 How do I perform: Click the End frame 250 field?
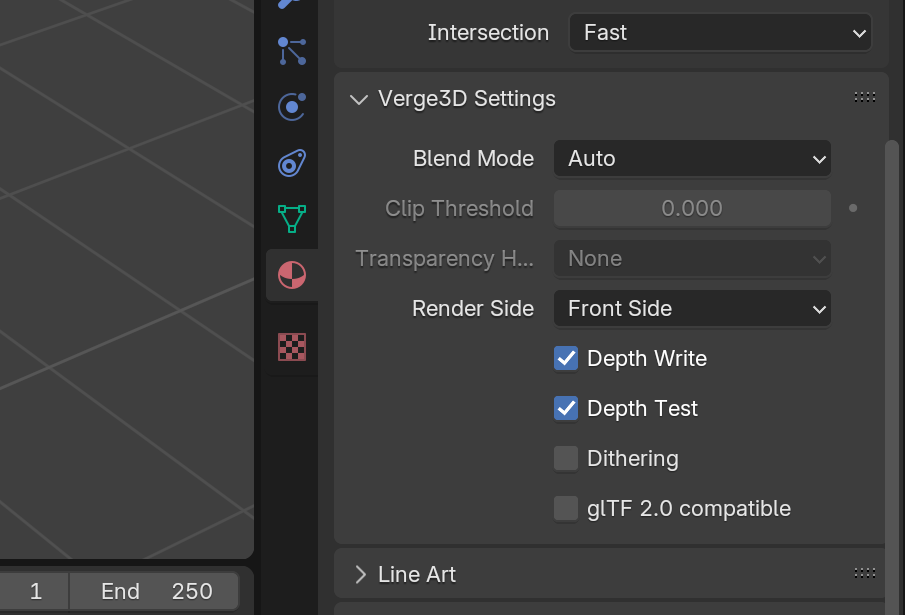pyautogui.click(x=154, y=591)
